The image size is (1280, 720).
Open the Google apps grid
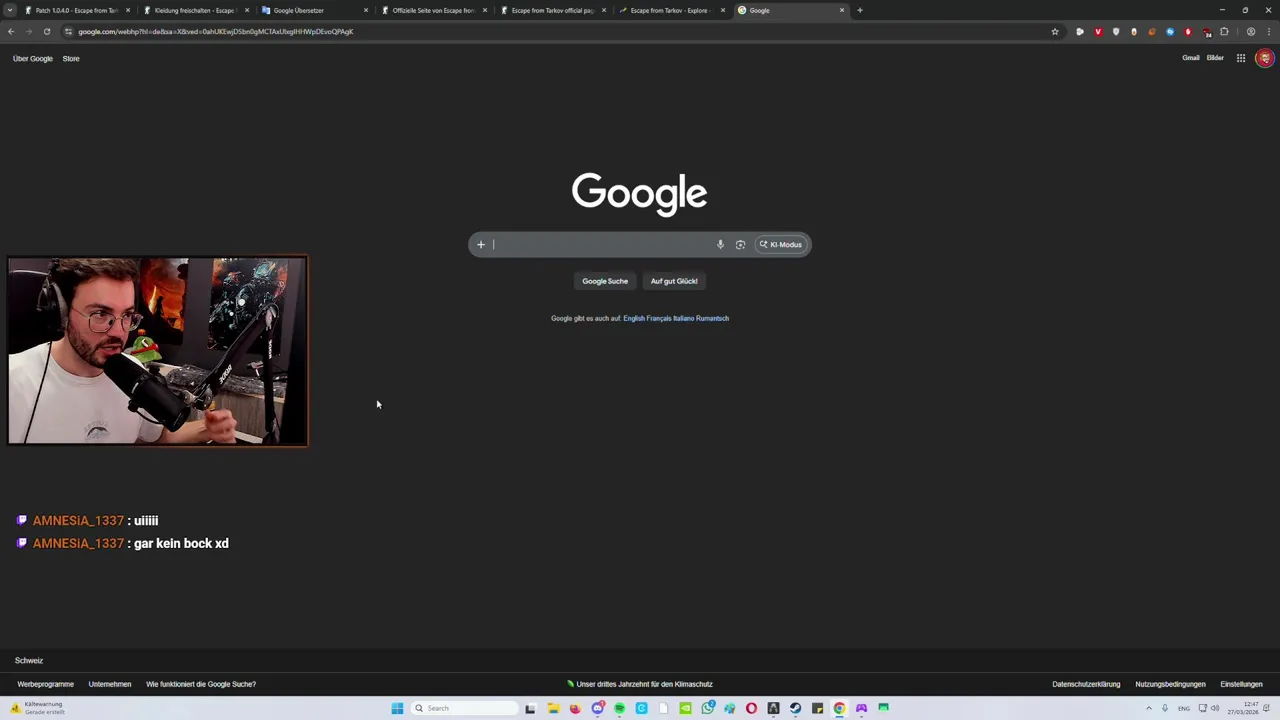tap(1241, 58)
